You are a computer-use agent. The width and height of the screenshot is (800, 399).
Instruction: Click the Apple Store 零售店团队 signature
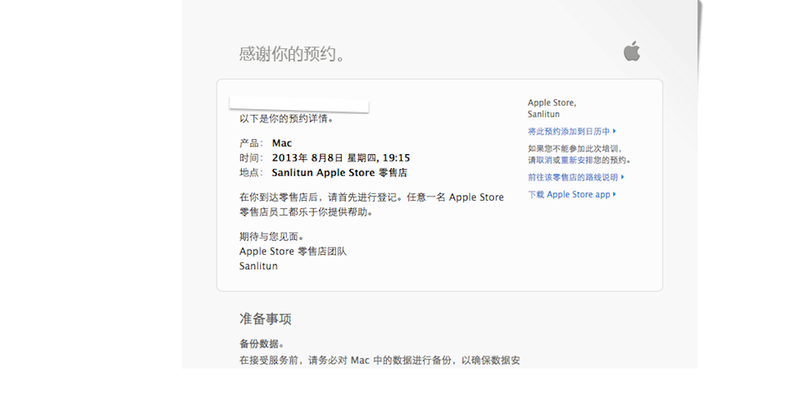[293, 252]
